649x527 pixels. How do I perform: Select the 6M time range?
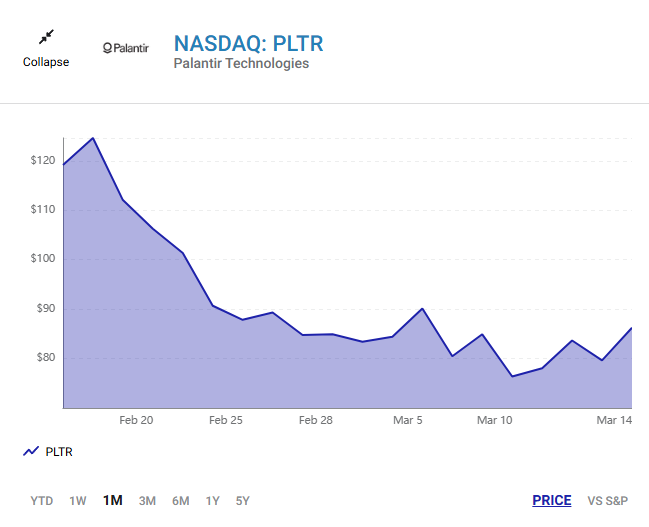[181, 501]
